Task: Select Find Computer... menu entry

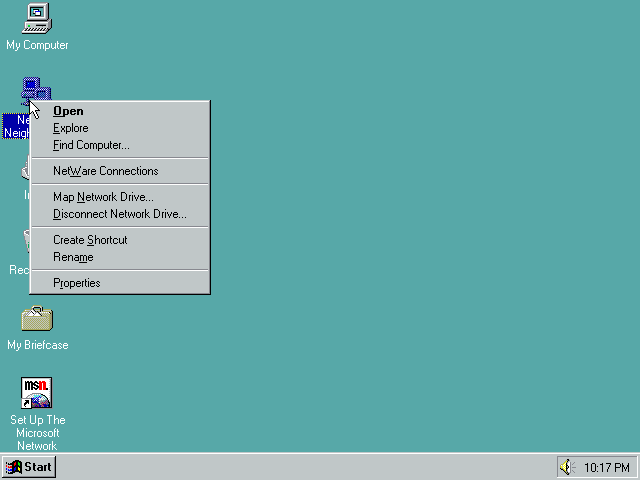Action: [120, 145]
